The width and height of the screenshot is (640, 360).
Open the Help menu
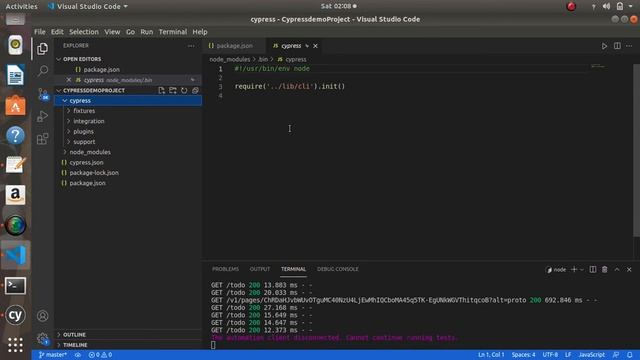click(x=200, y=32)
